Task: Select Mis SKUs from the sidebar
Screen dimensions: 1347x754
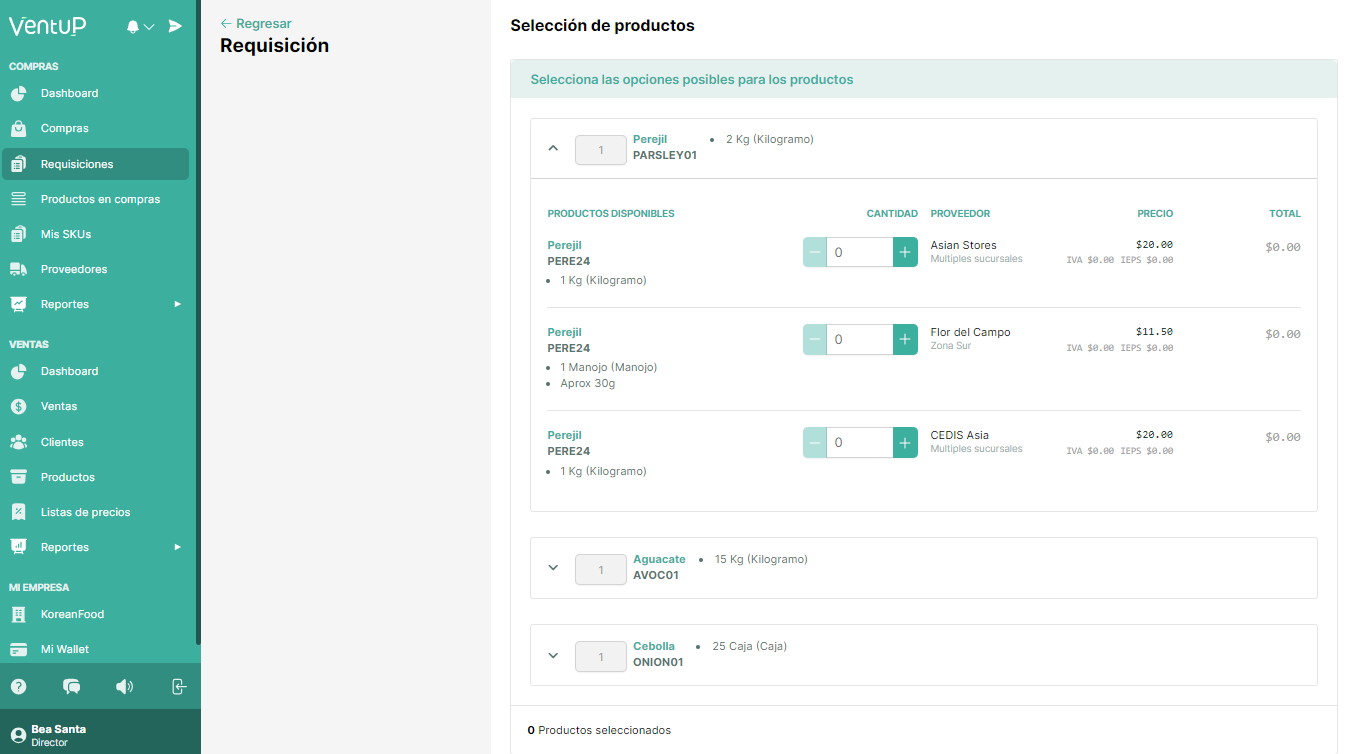Action: point(68,234)
